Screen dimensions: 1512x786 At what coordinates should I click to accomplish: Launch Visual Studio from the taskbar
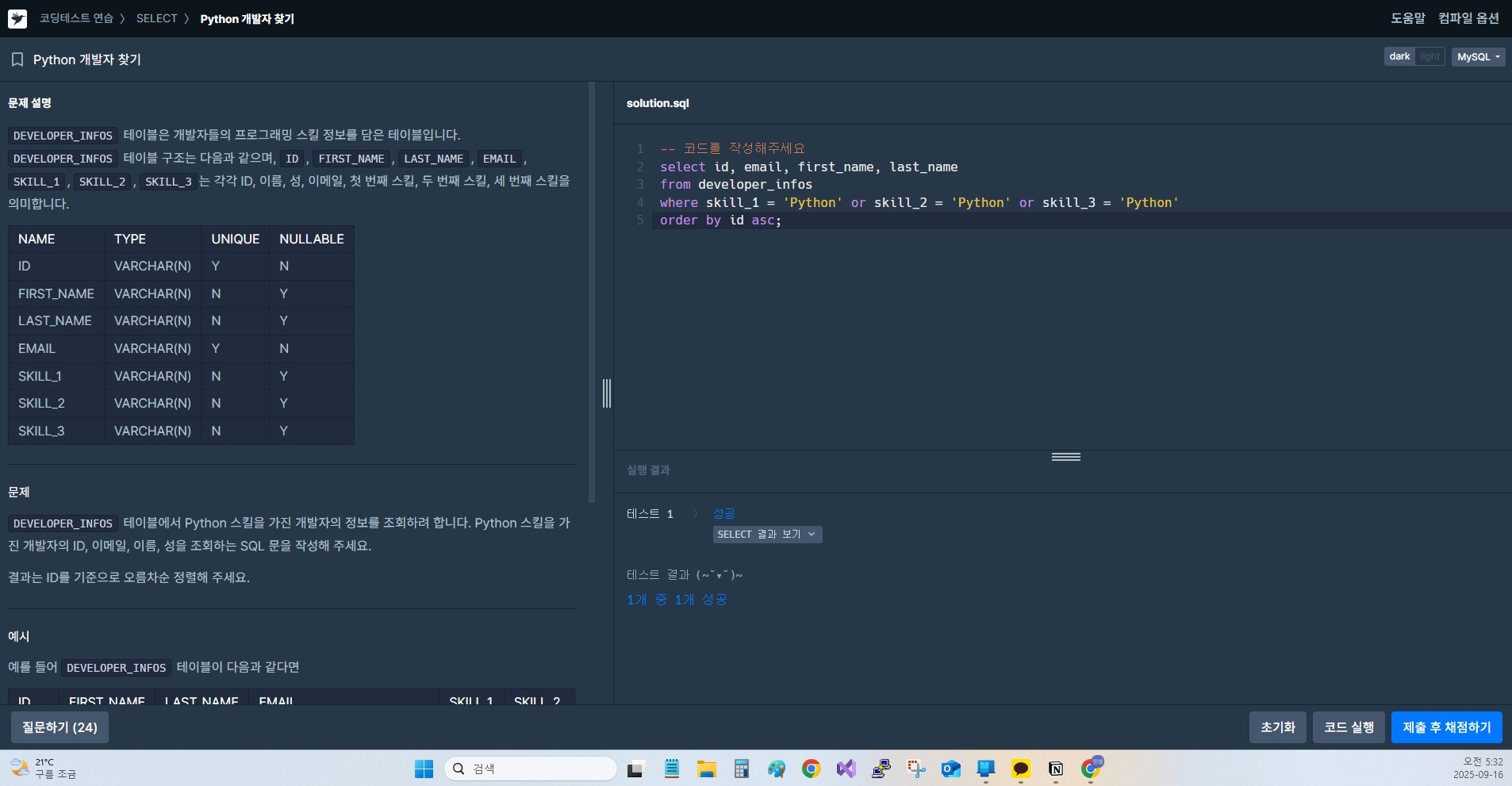pos(846,769)
